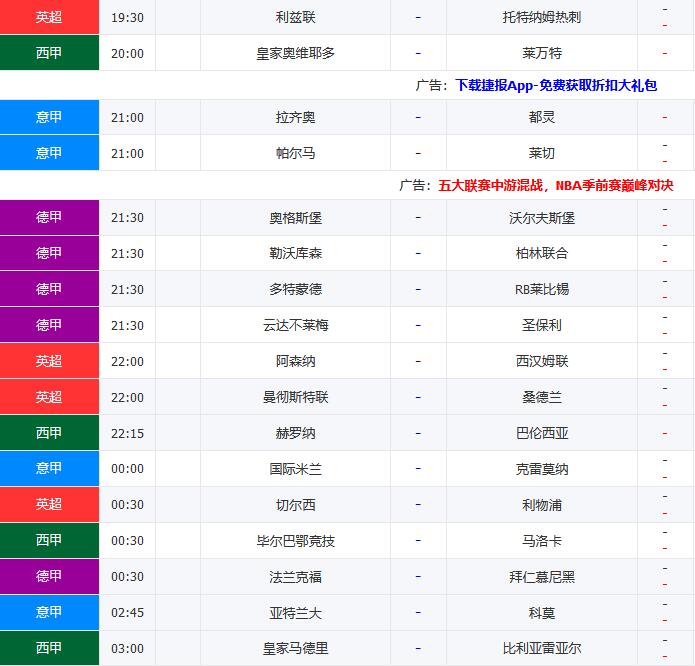
Task: Open the 西汉姆联 team name
Action: click(542, 361)
